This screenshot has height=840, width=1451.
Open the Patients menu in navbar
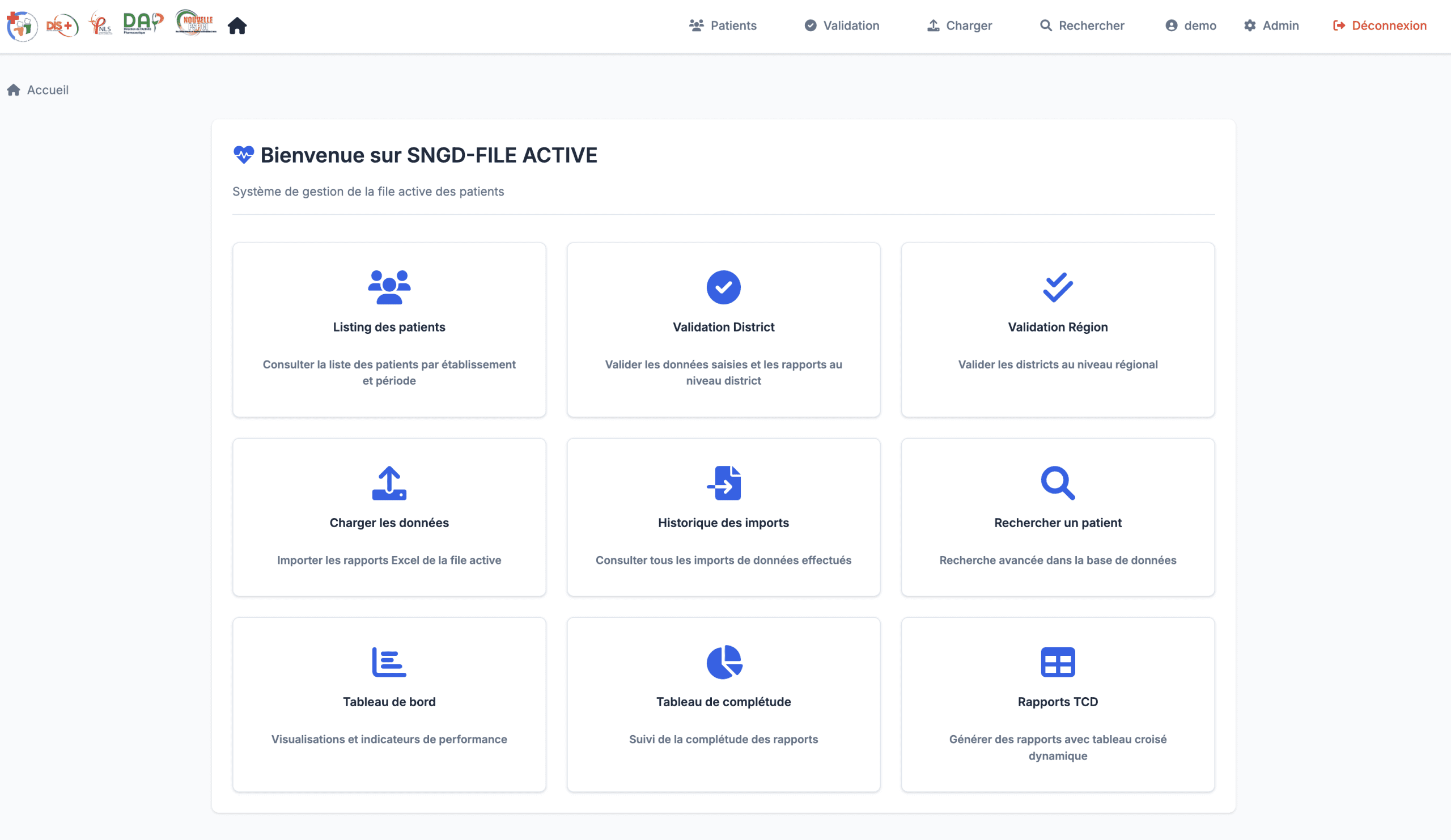[x=723, y=26]
